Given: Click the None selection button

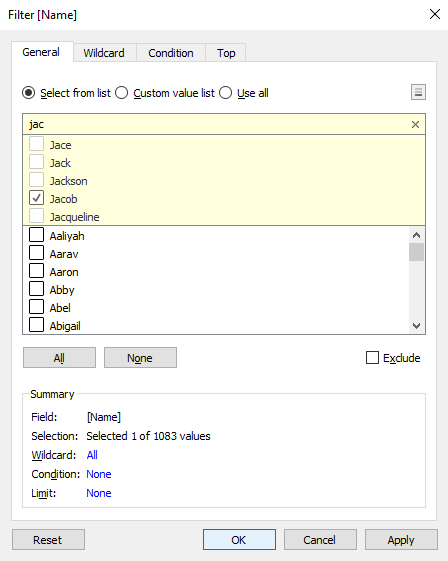Looking at the screenshot, I should pyautogui.click(x=140, y=357).
